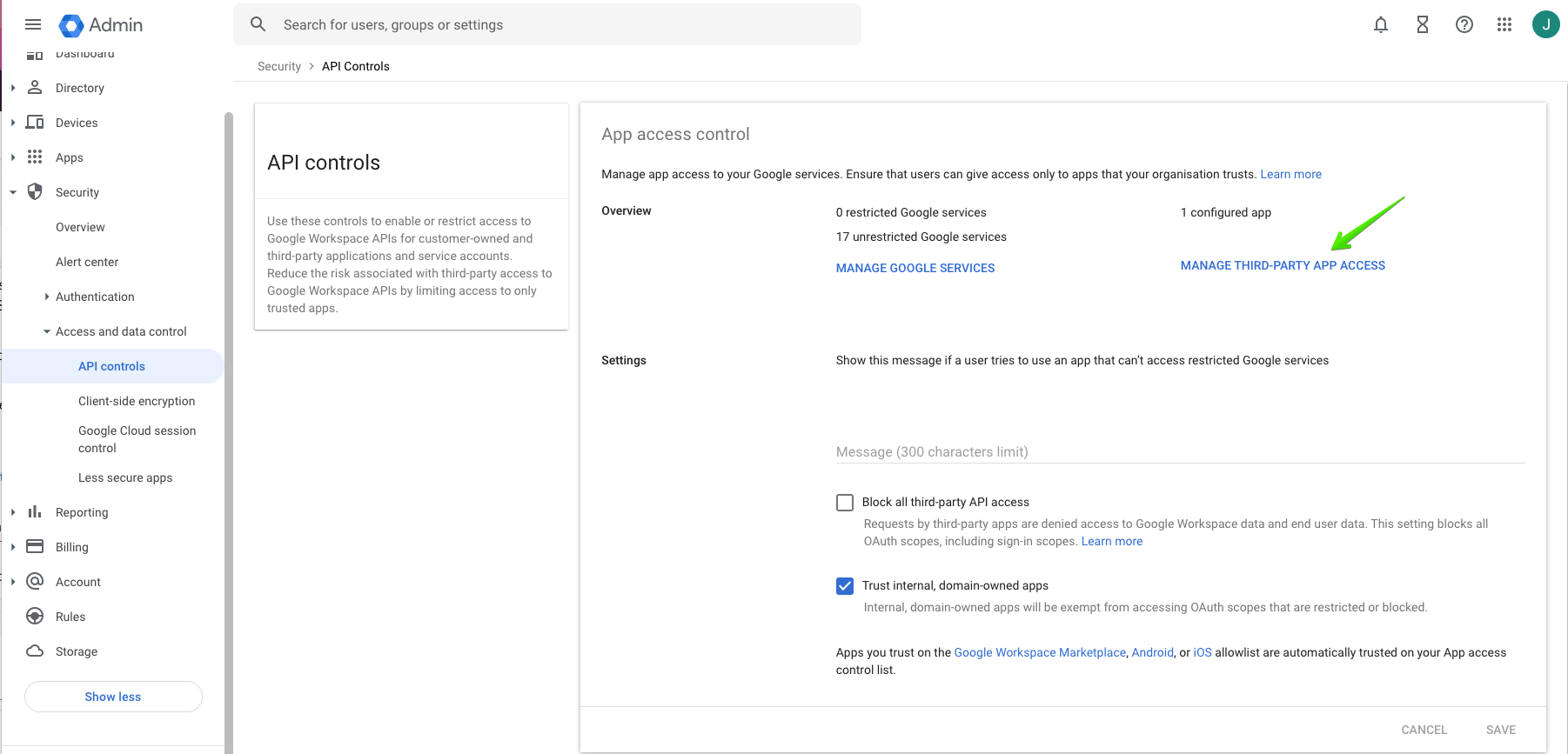The width and height of the screenshot is (1568, 754).
Task: Open the tasks hourglass icon
Action: coord(1422,24)
